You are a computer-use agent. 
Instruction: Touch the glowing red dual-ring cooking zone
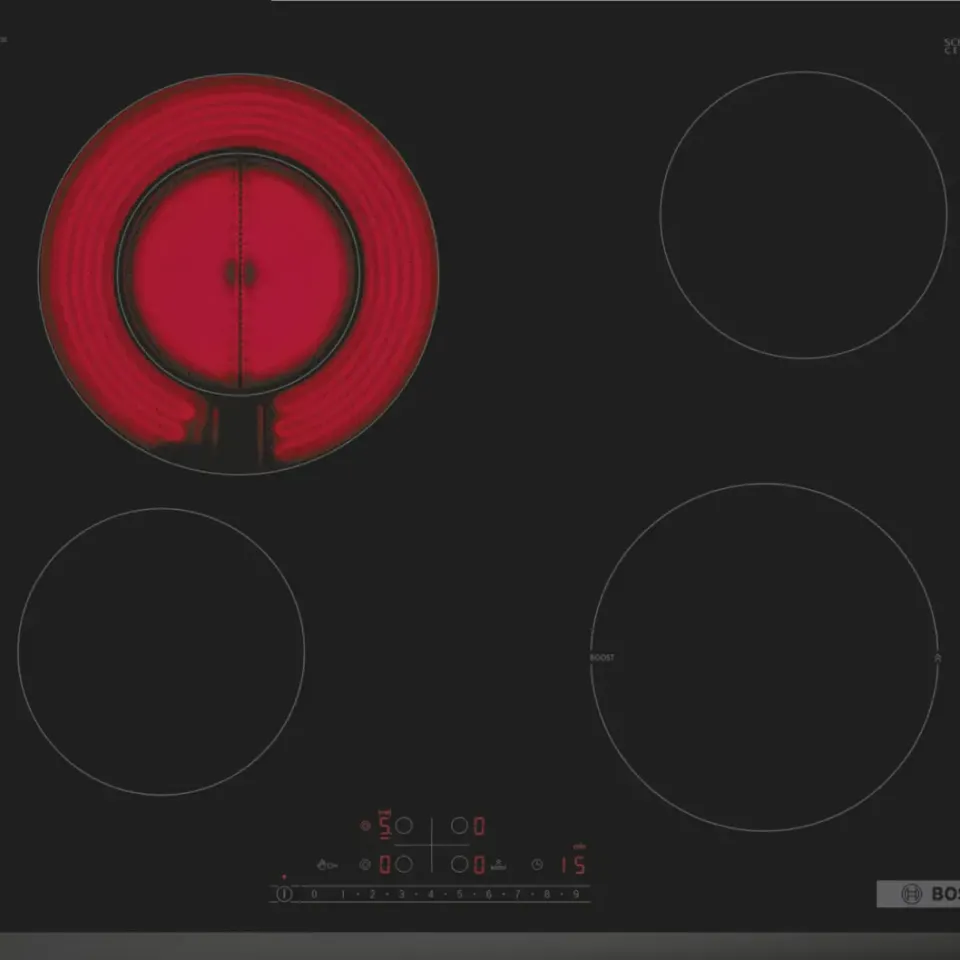tap(239, 274)
